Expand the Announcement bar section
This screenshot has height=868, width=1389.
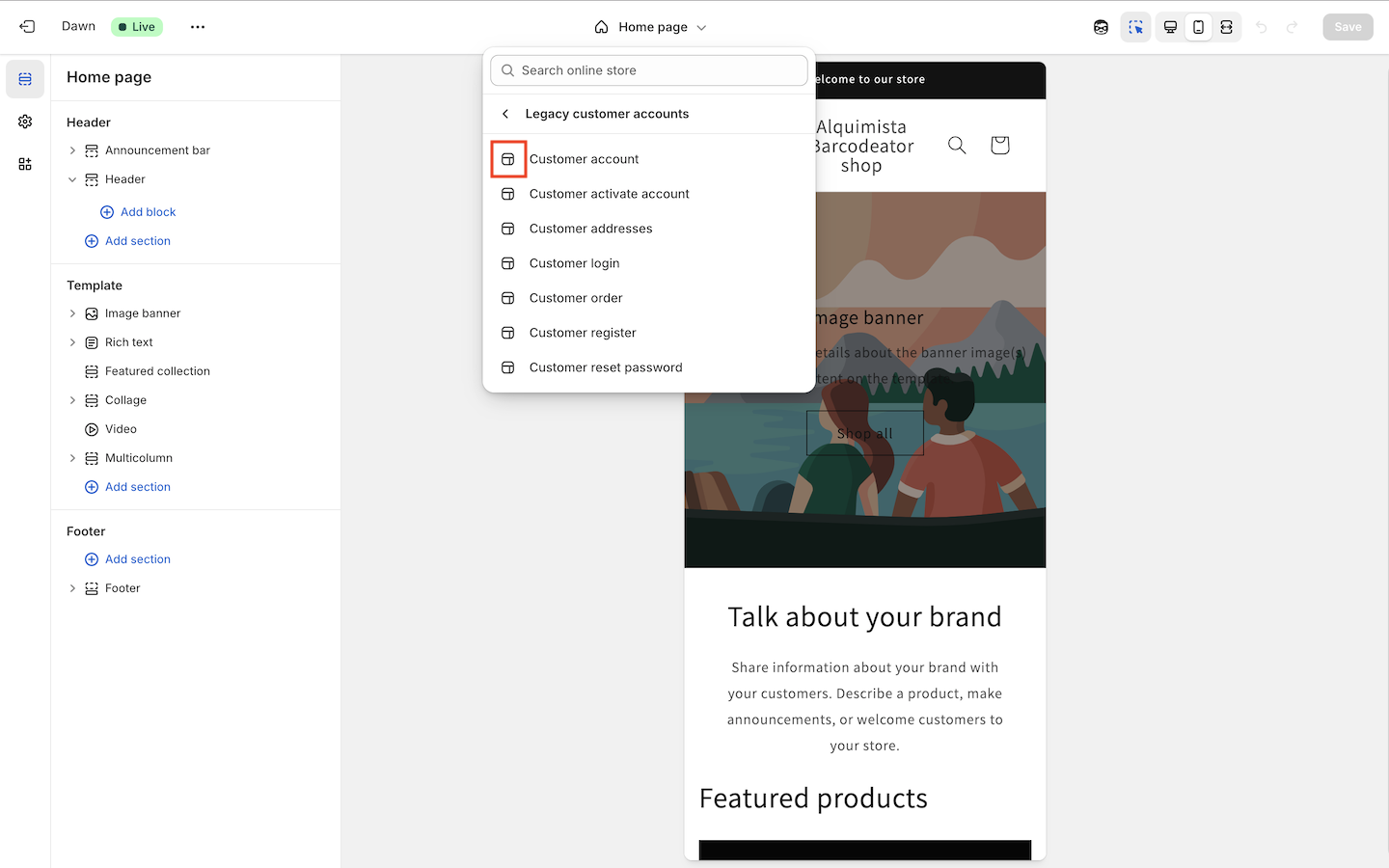[72, 150]
